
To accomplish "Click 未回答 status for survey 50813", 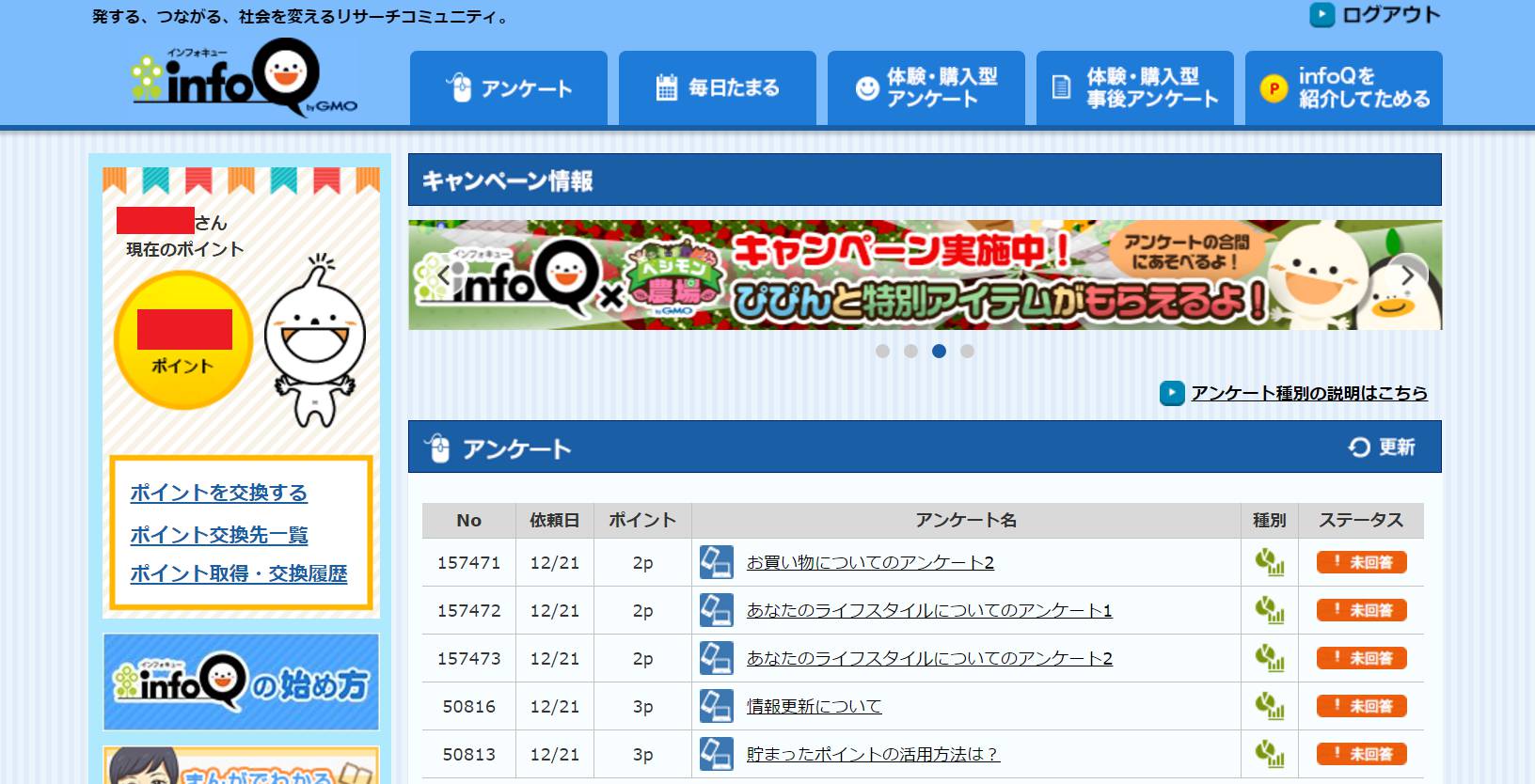I will (1362, 754).
